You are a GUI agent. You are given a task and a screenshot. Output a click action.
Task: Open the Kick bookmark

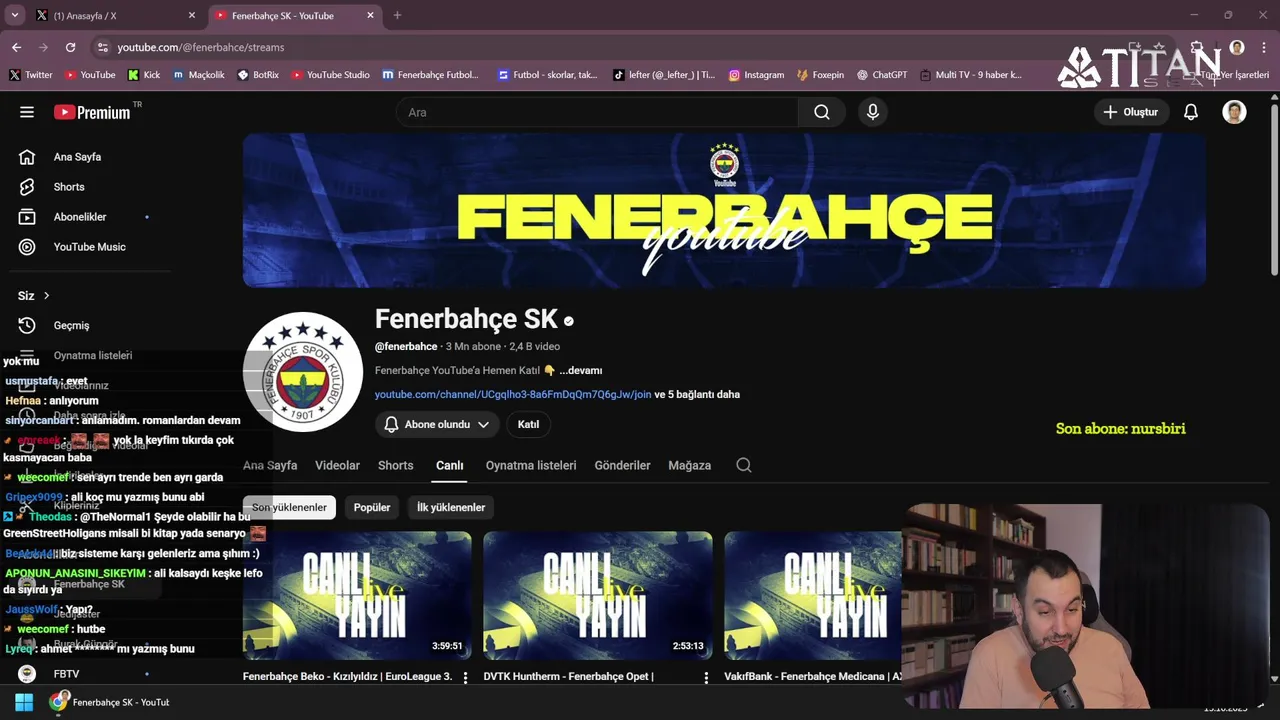coord(144,75)
